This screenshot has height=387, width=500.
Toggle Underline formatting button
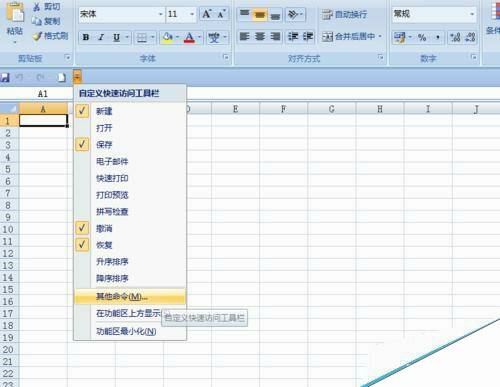[116, 37]
